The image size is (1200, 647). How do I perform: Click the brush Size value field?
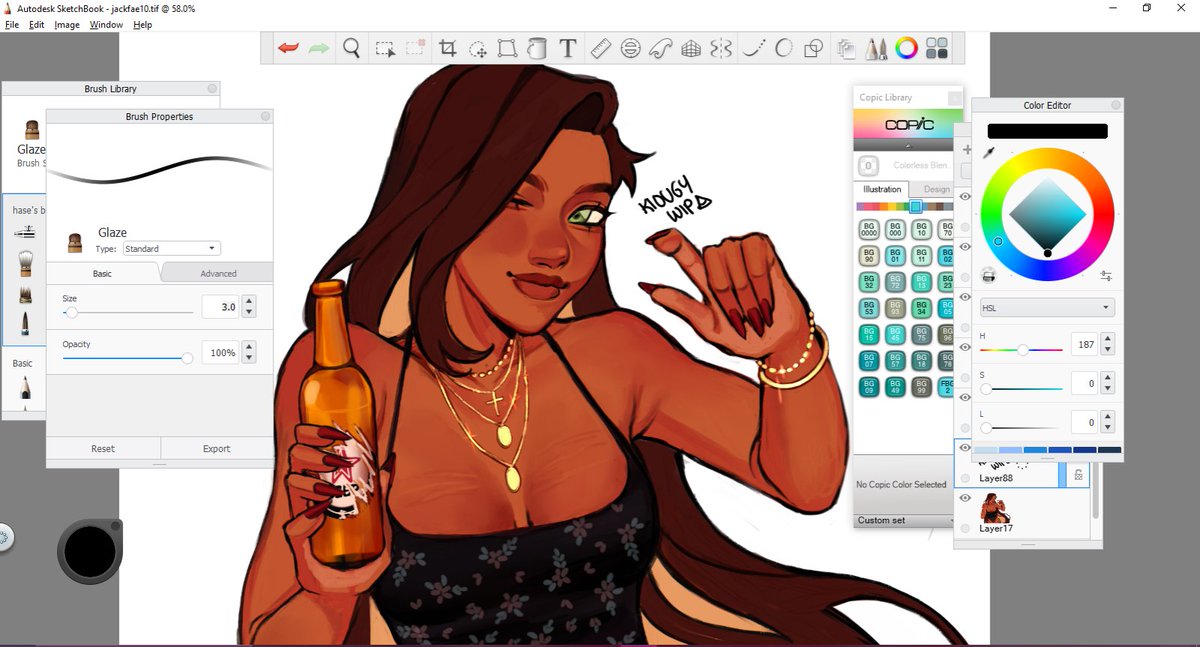(x=221, y=307)
